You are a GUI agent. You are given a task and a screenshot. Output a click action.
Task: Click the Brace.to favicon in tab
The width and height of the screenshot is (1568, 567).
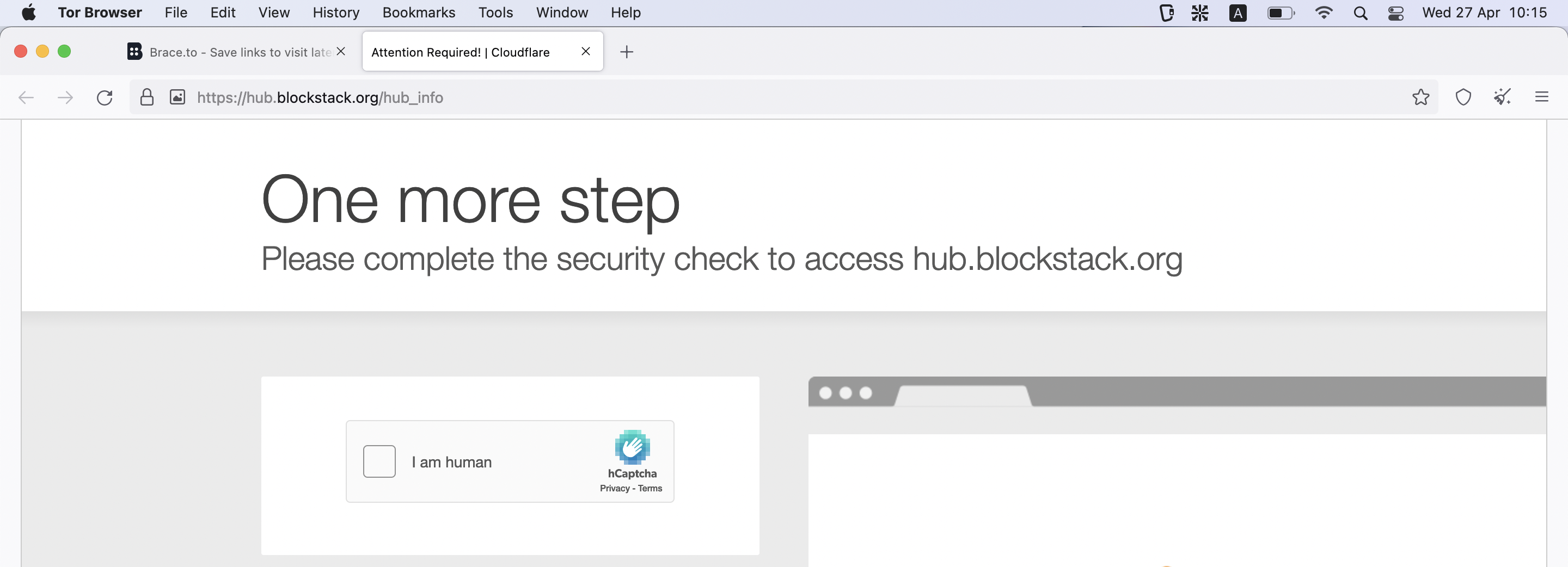(134, 52)
